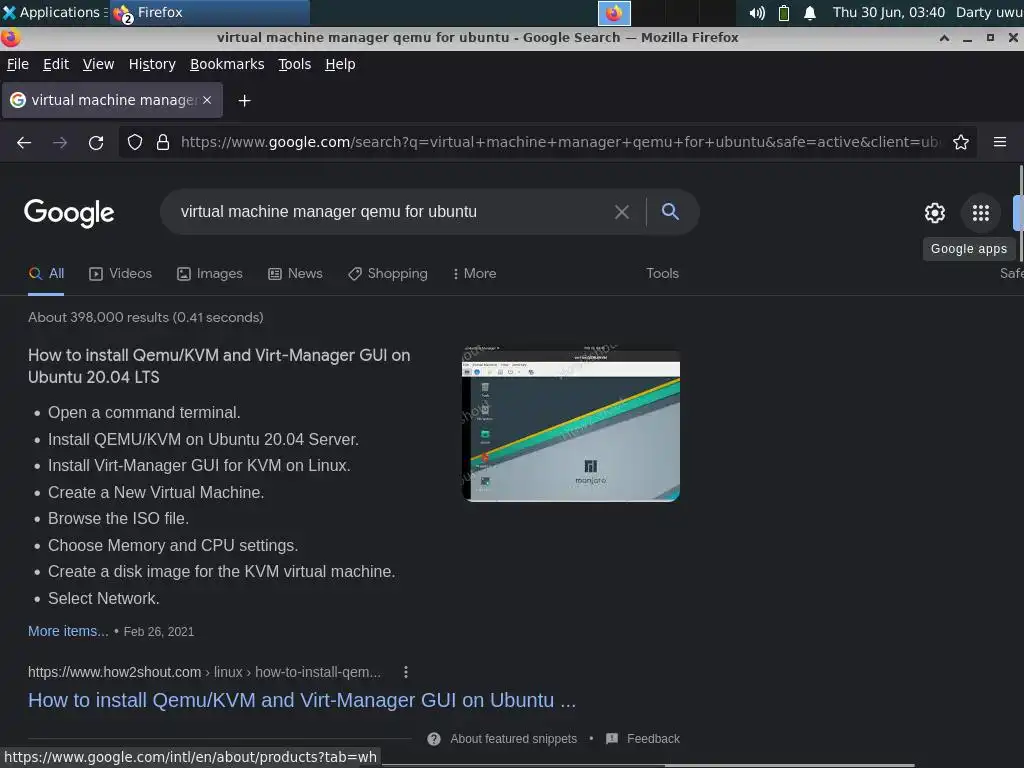Viewport: 1024px width, 768px height.
Task: Select the All results tab
Action: [x=46, y=274]
